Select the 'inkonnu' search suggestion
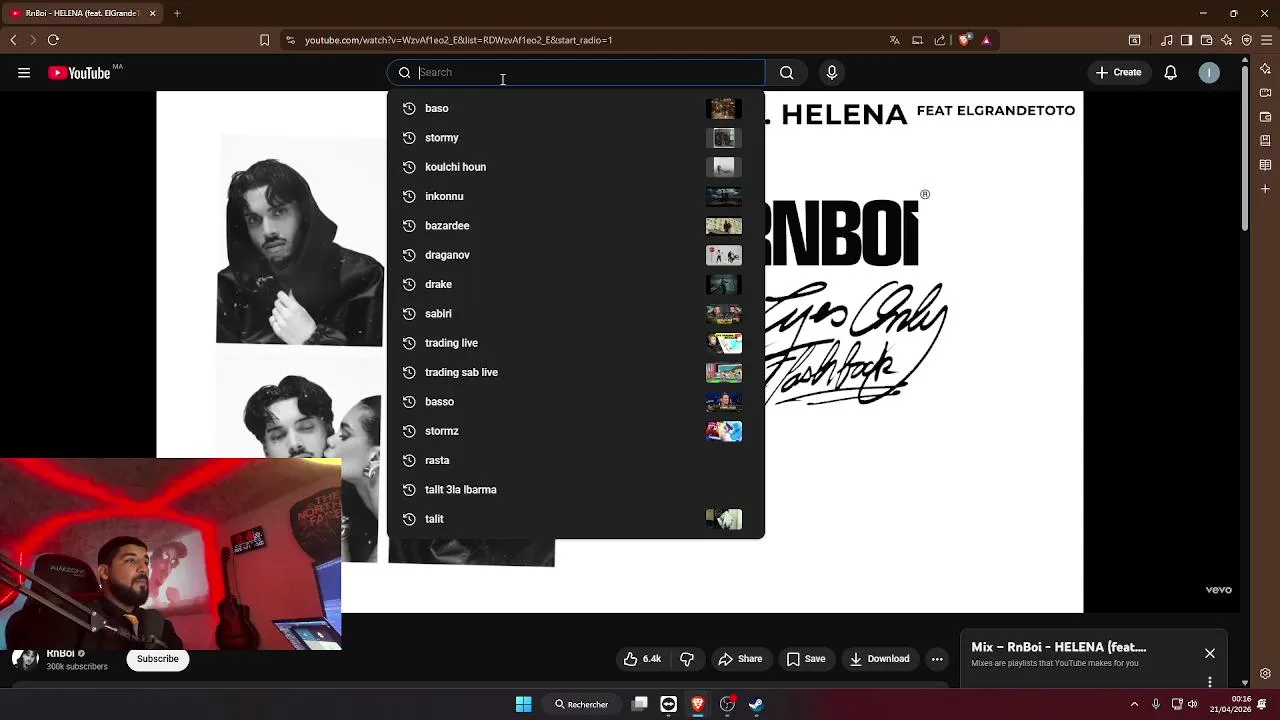 576,196
